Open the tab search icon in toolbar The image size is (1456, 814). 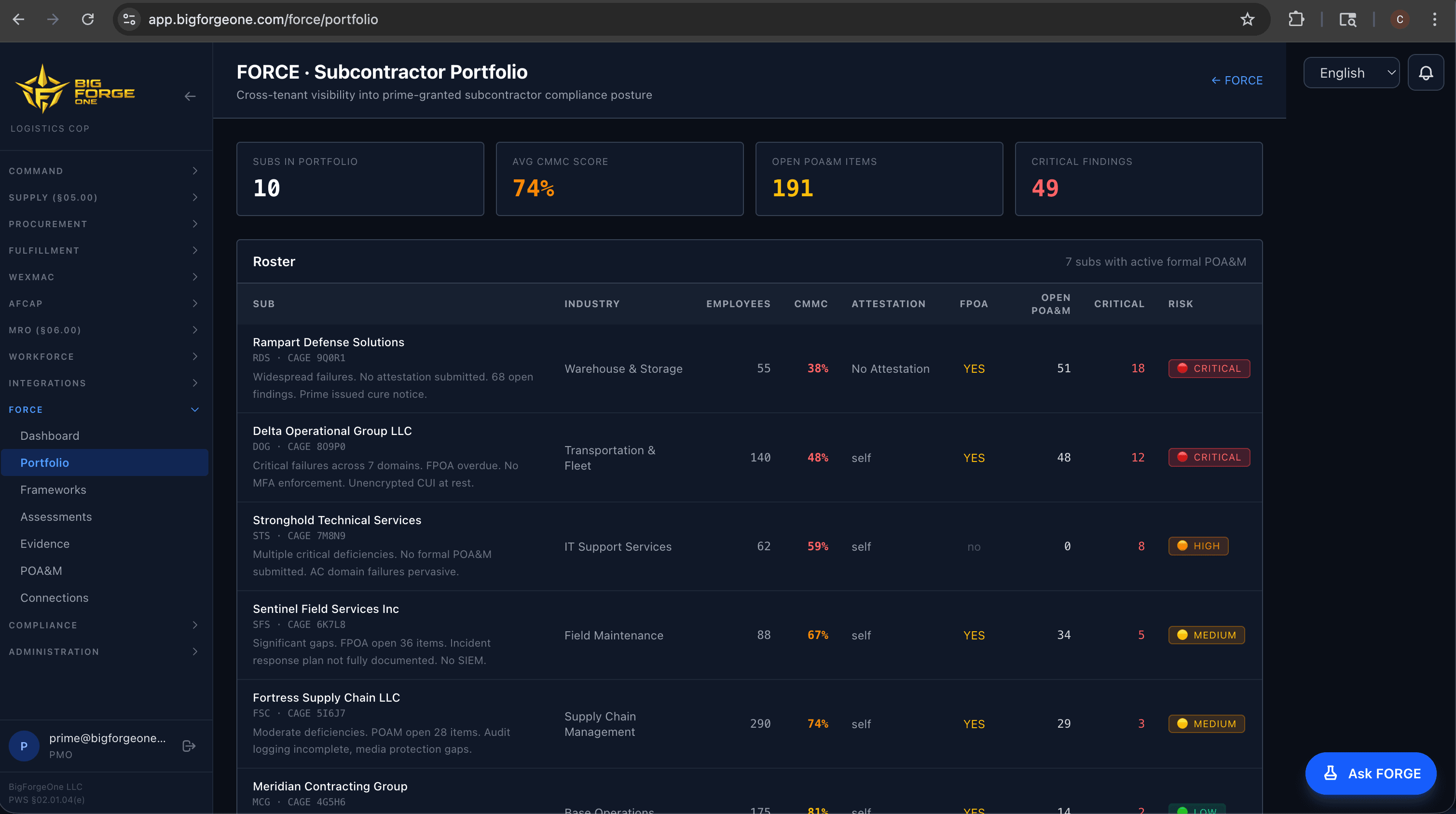(x=1347, y=19)
